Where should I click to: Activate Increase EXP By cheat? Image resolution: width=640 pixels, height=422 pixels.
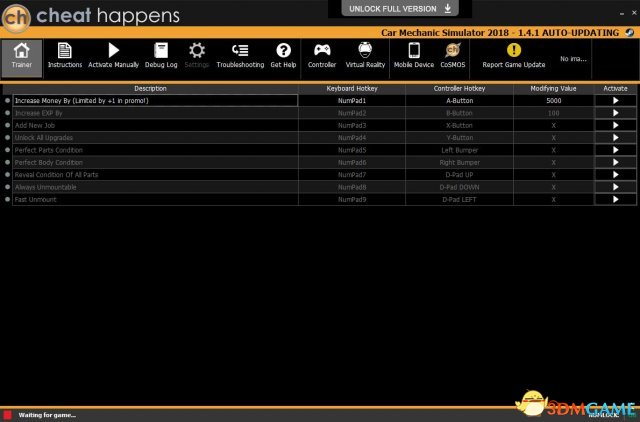click(616, 113)
